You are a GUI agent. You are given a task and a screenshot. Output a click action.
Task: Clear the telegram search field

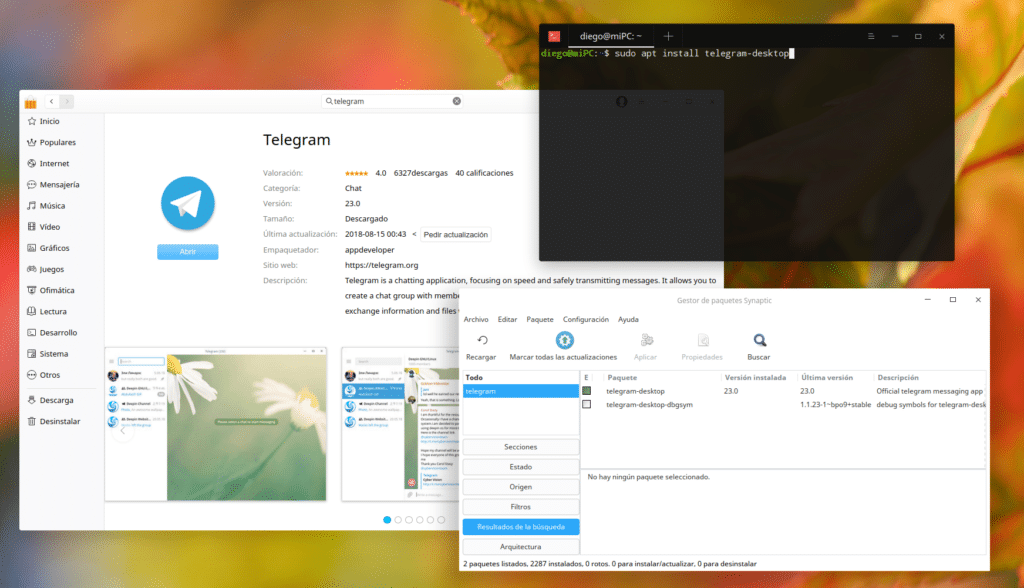[456, 101]
